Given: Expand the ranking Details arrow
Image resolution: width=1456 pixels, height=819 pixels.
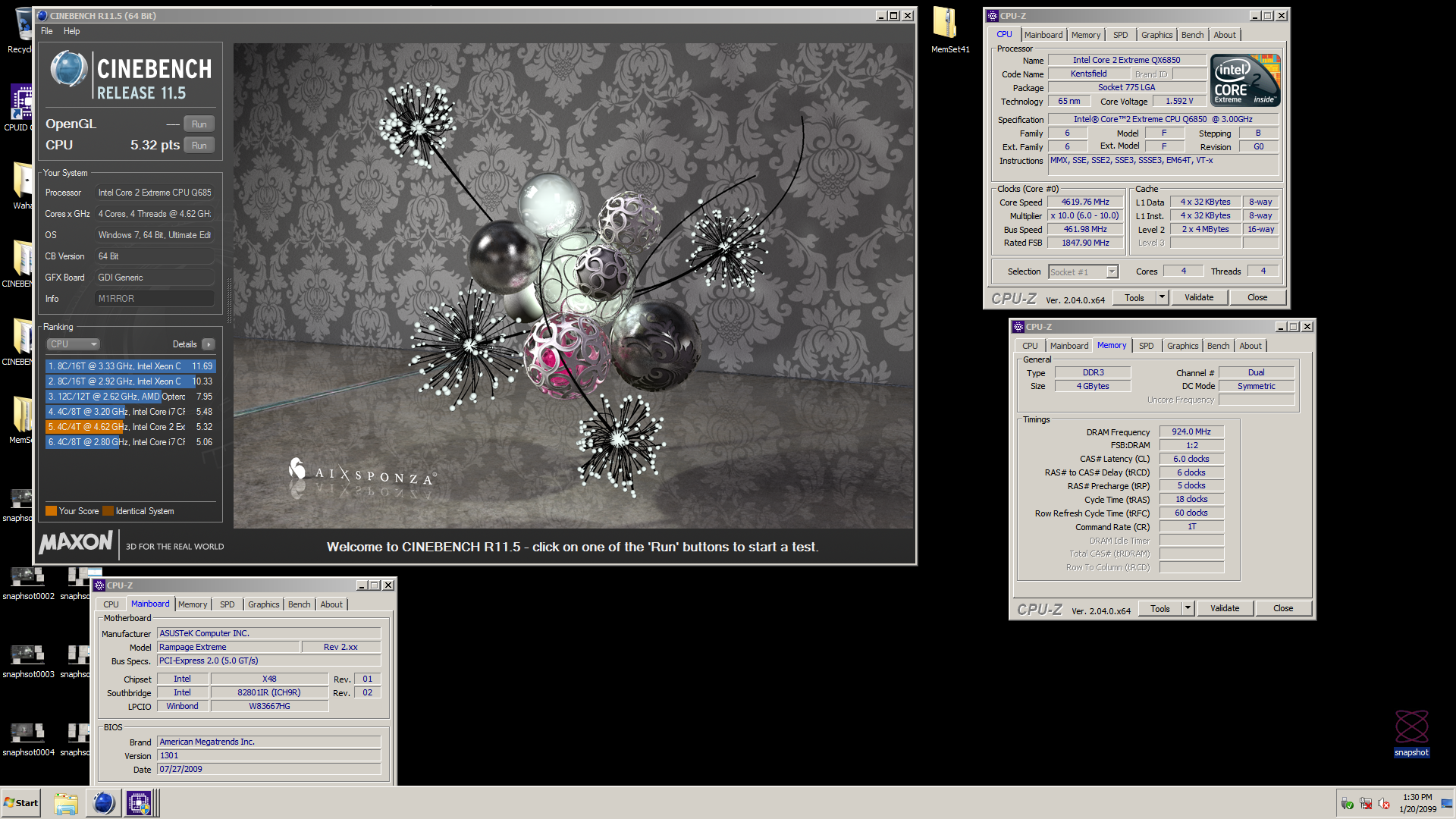Looking at the screenshot, I should click(x=209, y=344).
